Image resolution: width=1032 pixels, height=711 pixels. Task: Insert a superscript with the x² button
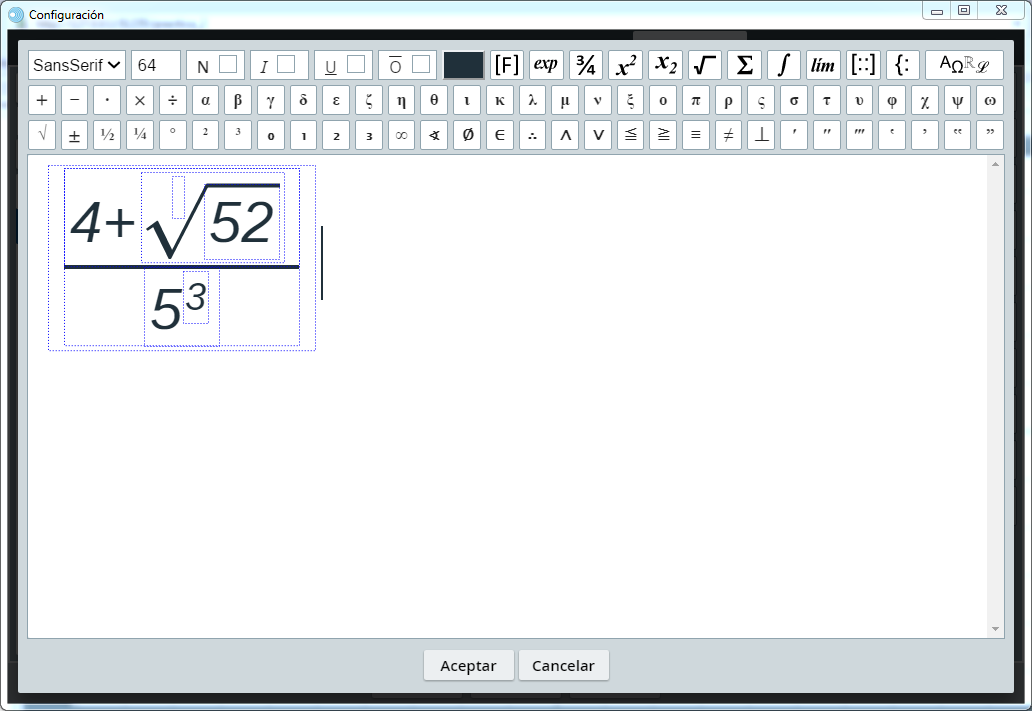coord(626,65)
